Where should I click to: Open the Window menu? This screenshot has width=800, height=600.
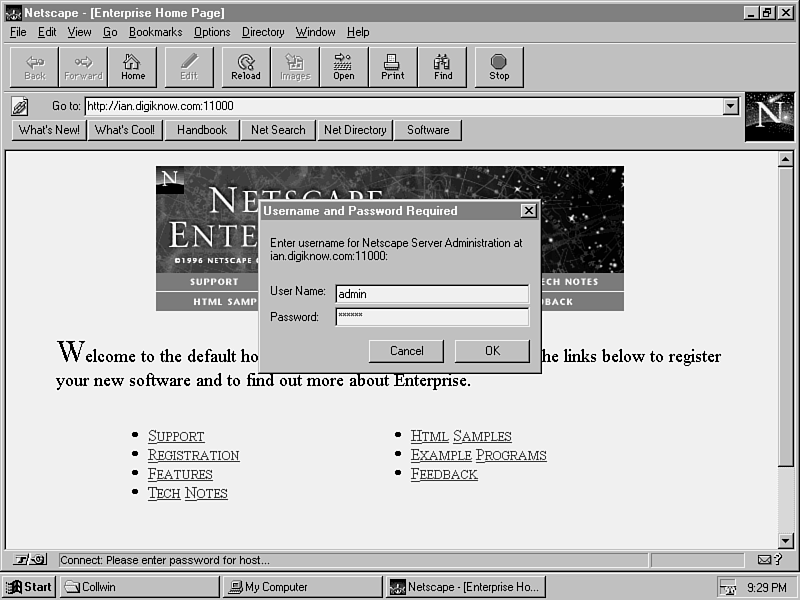pos(315,32)
